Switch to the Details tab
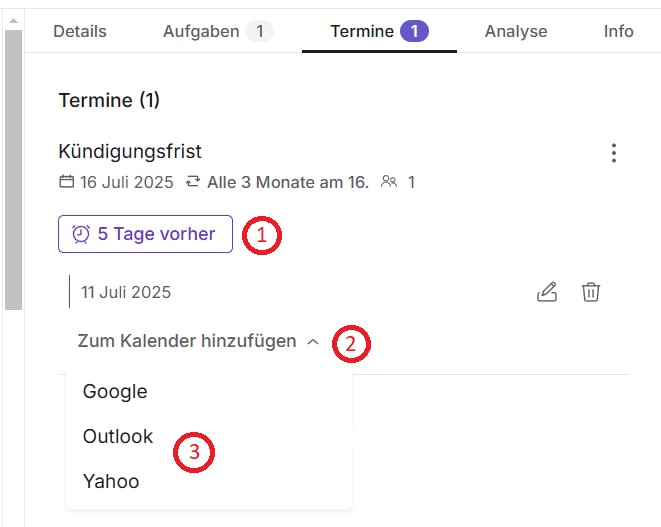 tap(79, 31)
